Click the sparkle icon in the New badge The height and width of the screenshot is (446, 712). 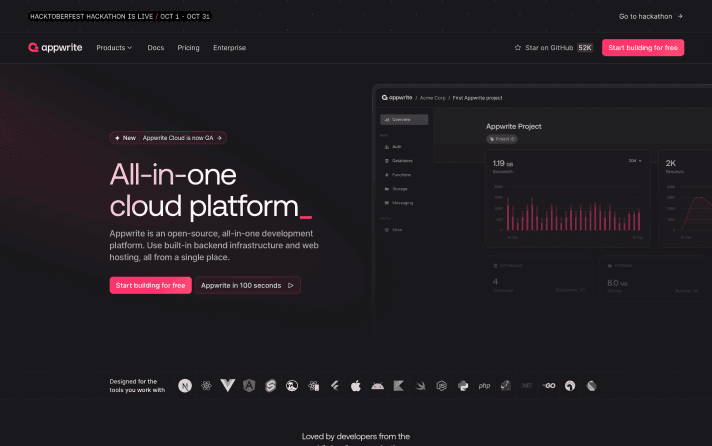(x=117, y=138)
